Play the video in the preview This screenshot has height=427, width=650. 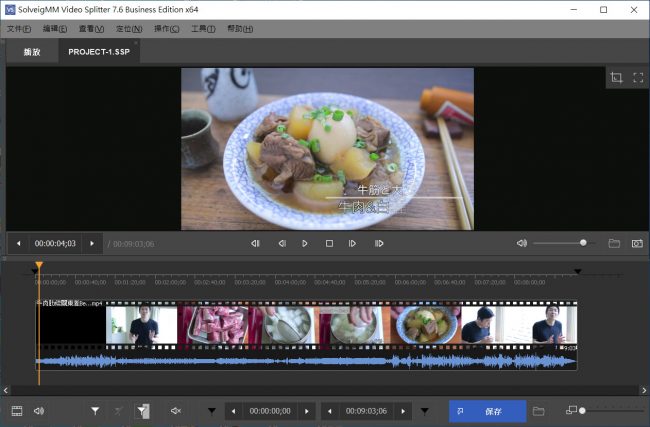pos(305,243)
